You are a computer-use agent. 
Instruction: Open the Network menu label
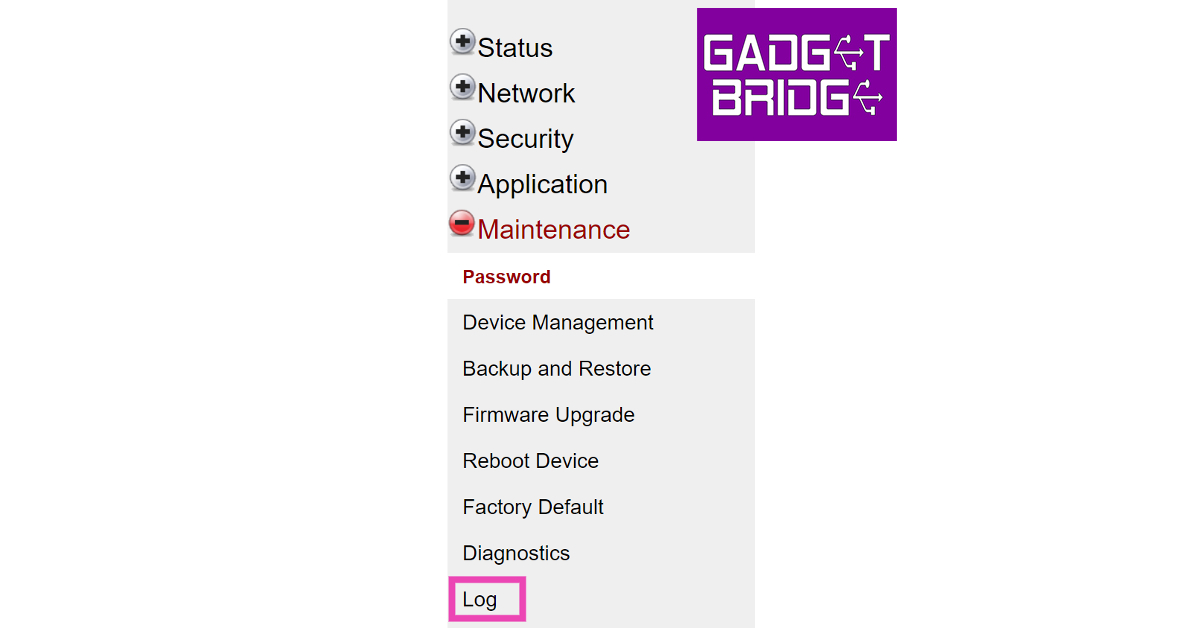526,93
